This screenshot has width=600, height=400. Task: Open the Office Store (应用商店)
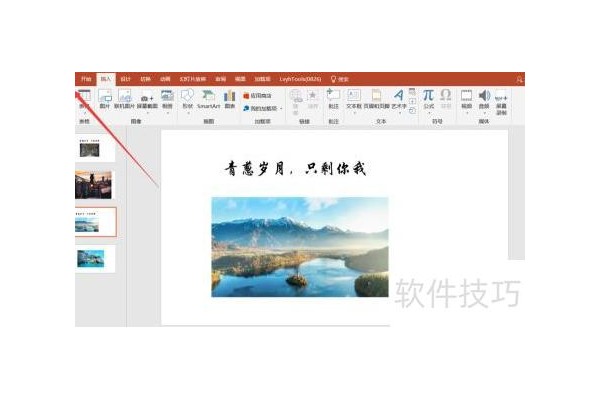coord(257,96)
